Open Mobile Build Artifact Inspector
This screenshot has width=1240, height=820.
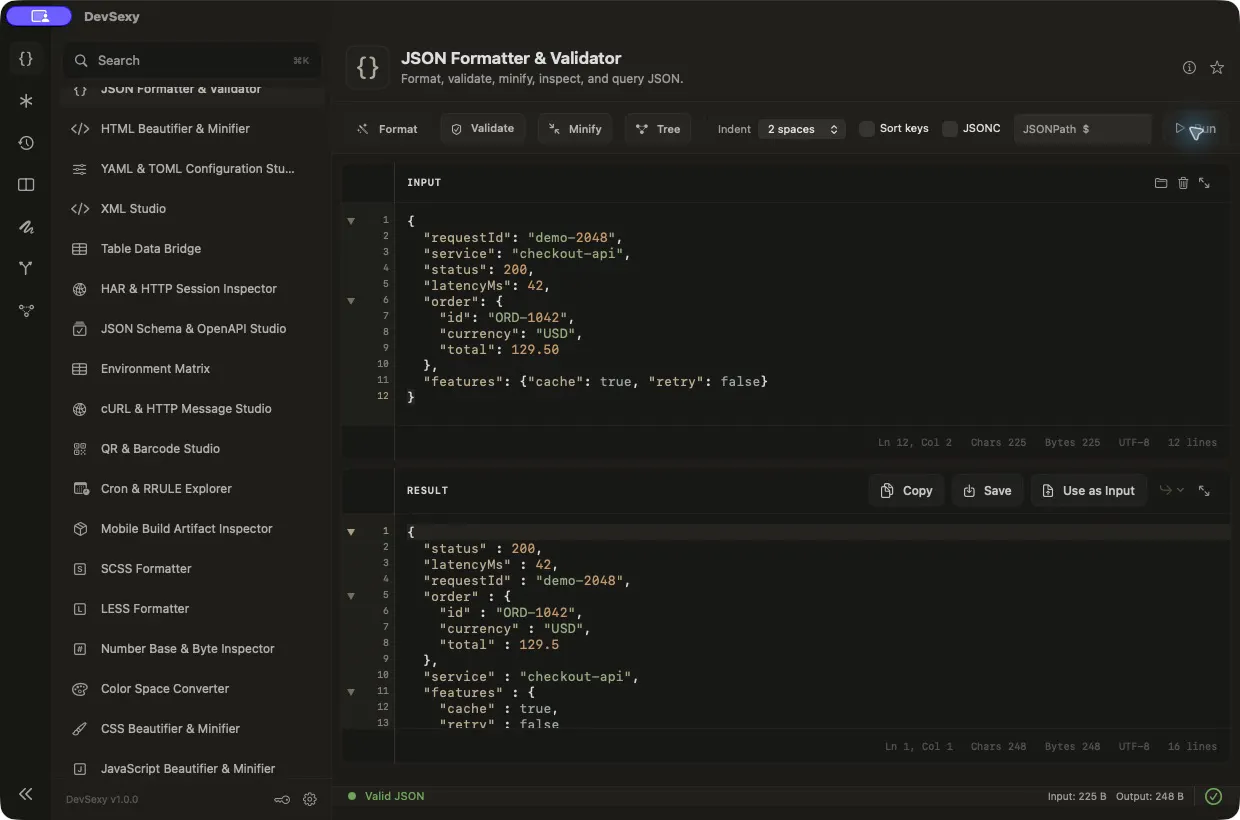click(192, 529)
